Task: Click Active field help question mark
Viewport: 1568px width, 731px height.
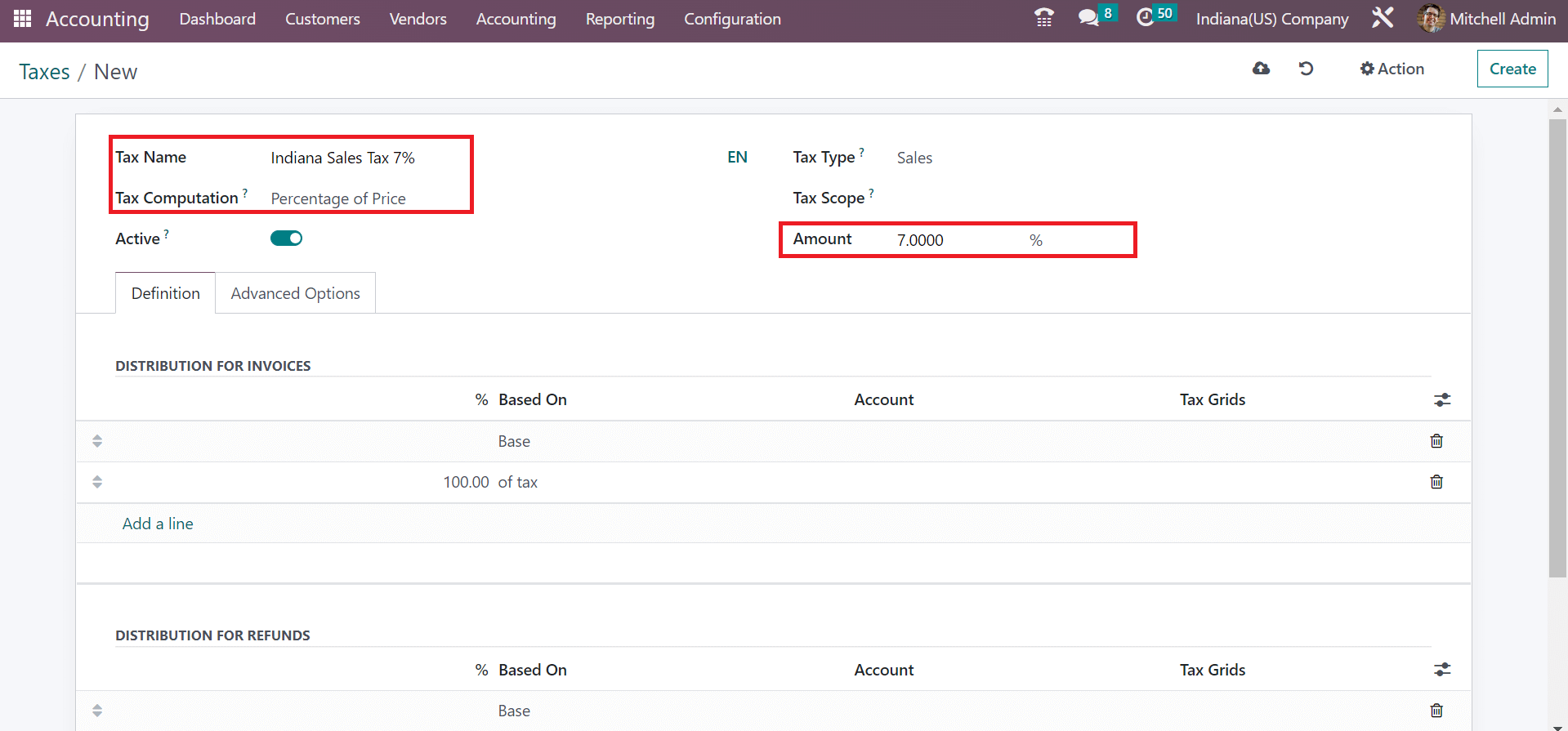Action: click(x=167, y=234)
